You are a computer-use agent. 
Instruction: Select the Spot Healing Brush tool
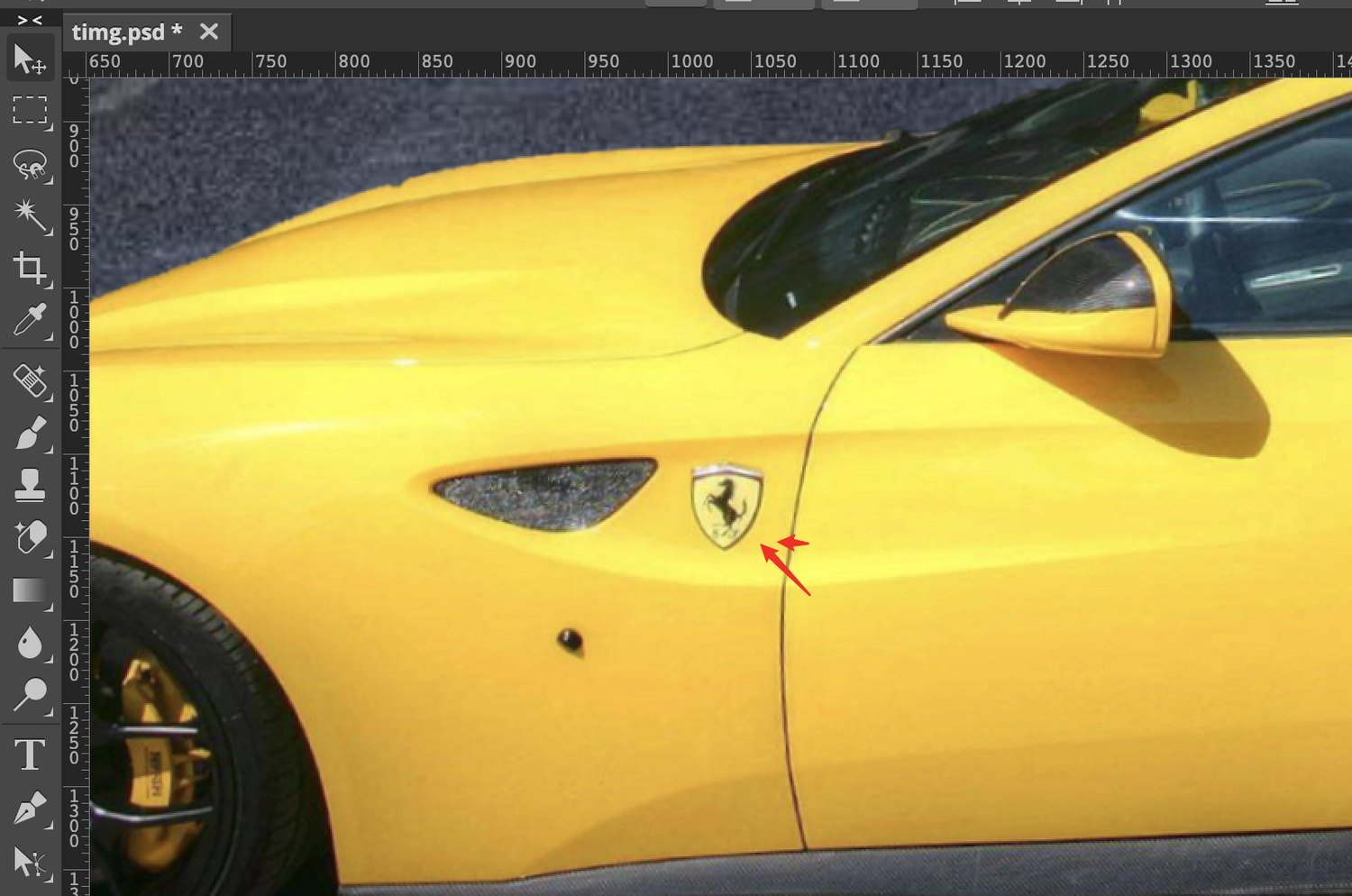[x=30, y=382]
